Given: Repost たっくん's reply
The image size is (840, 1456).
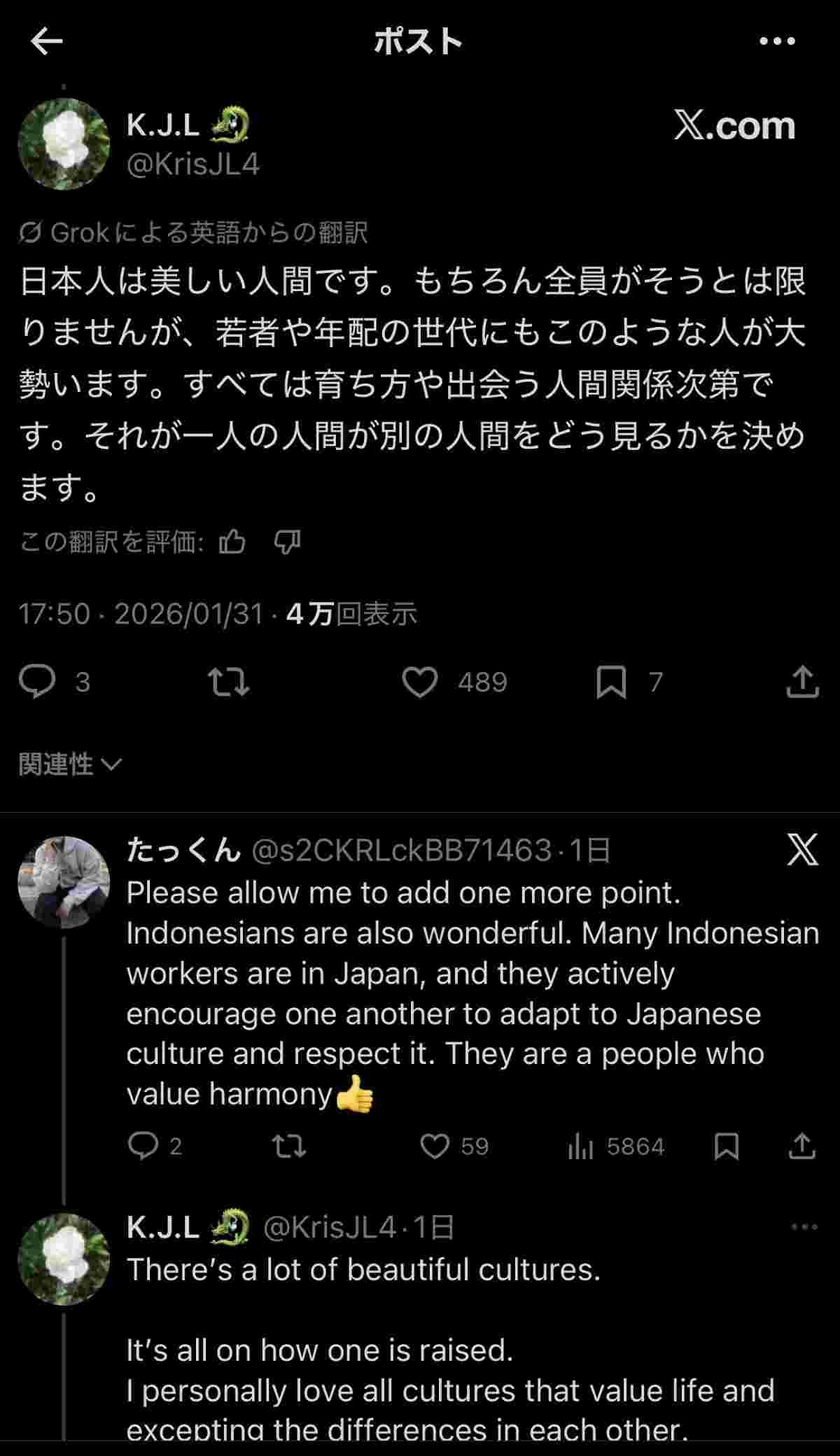Looking at the screenshot, I should pyautogui.click(x=288, y=1146).
